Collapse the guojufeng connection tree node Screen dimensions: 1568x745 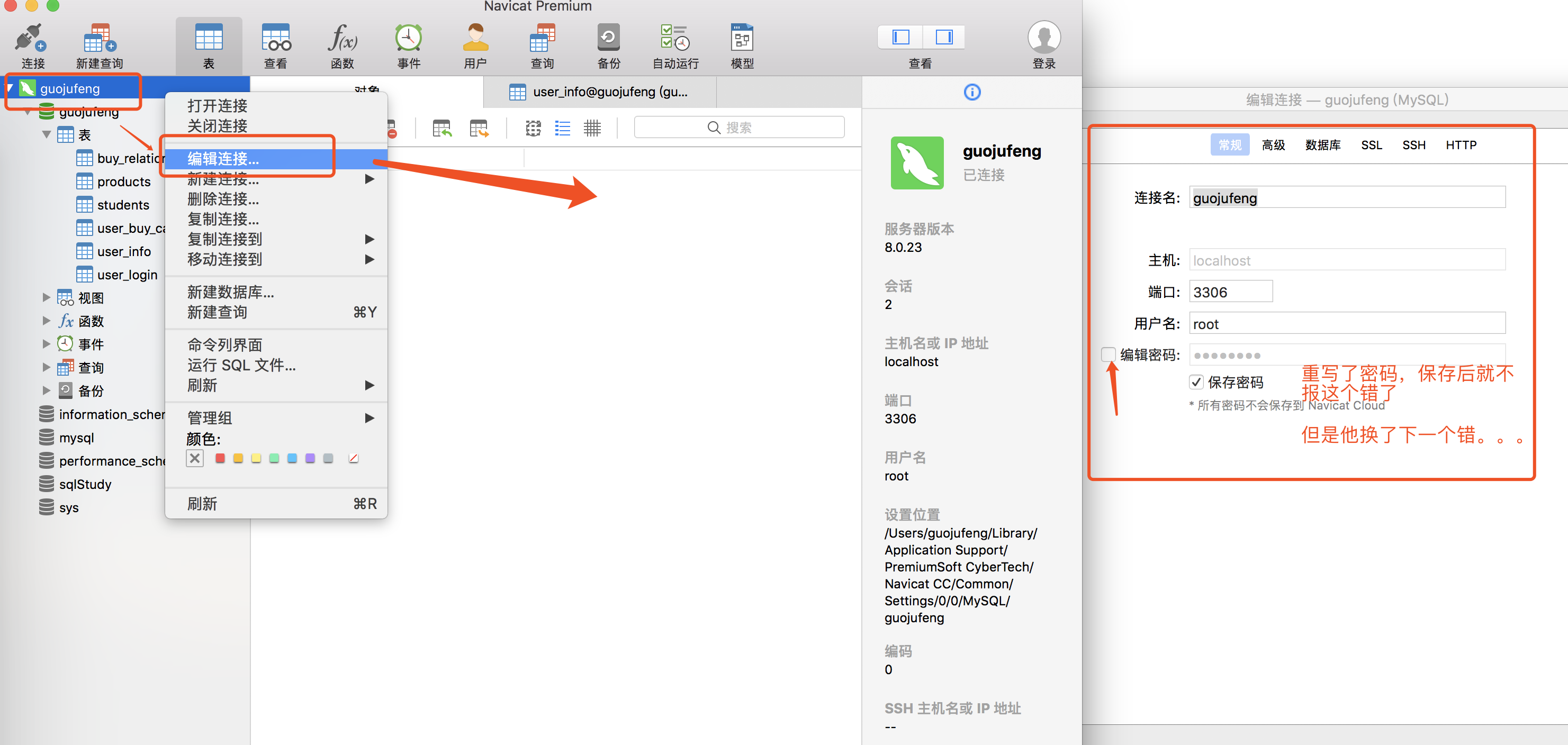click(10, 89)
